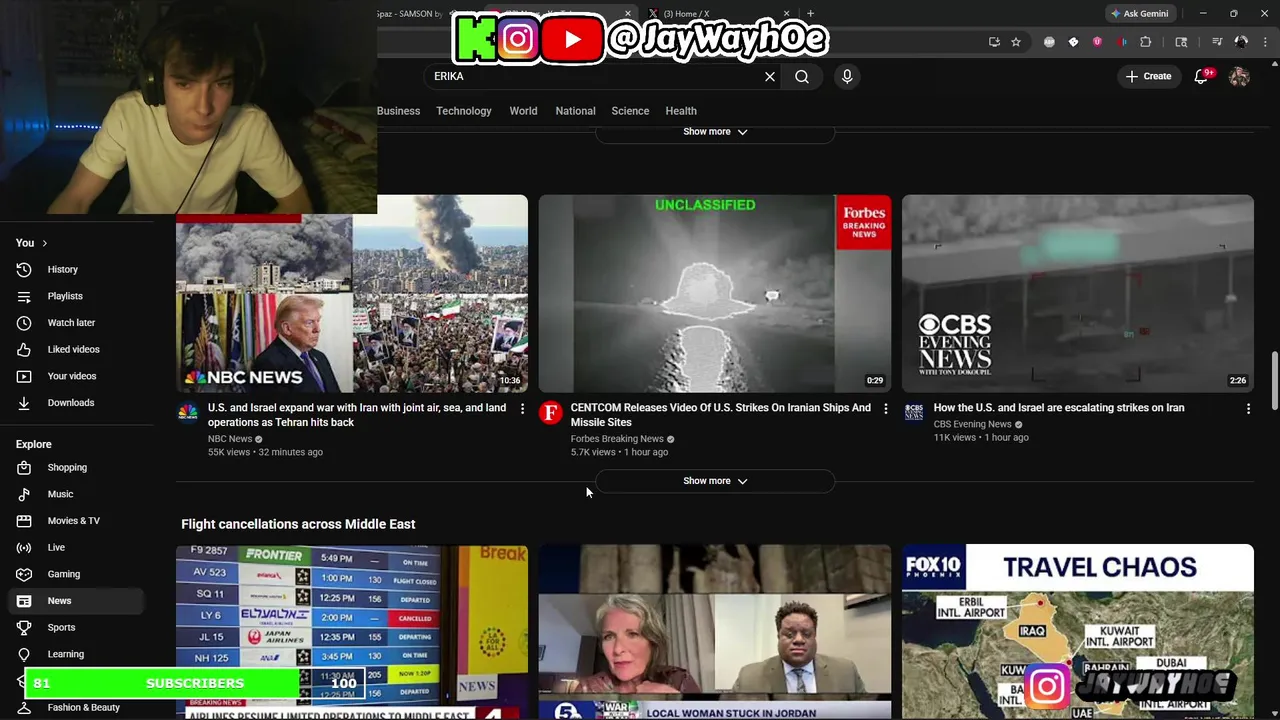Image resolution: width=1280 pixels, height=720 pixels.
Task: Open a new browser tab
Action: (x=810, y=14)
